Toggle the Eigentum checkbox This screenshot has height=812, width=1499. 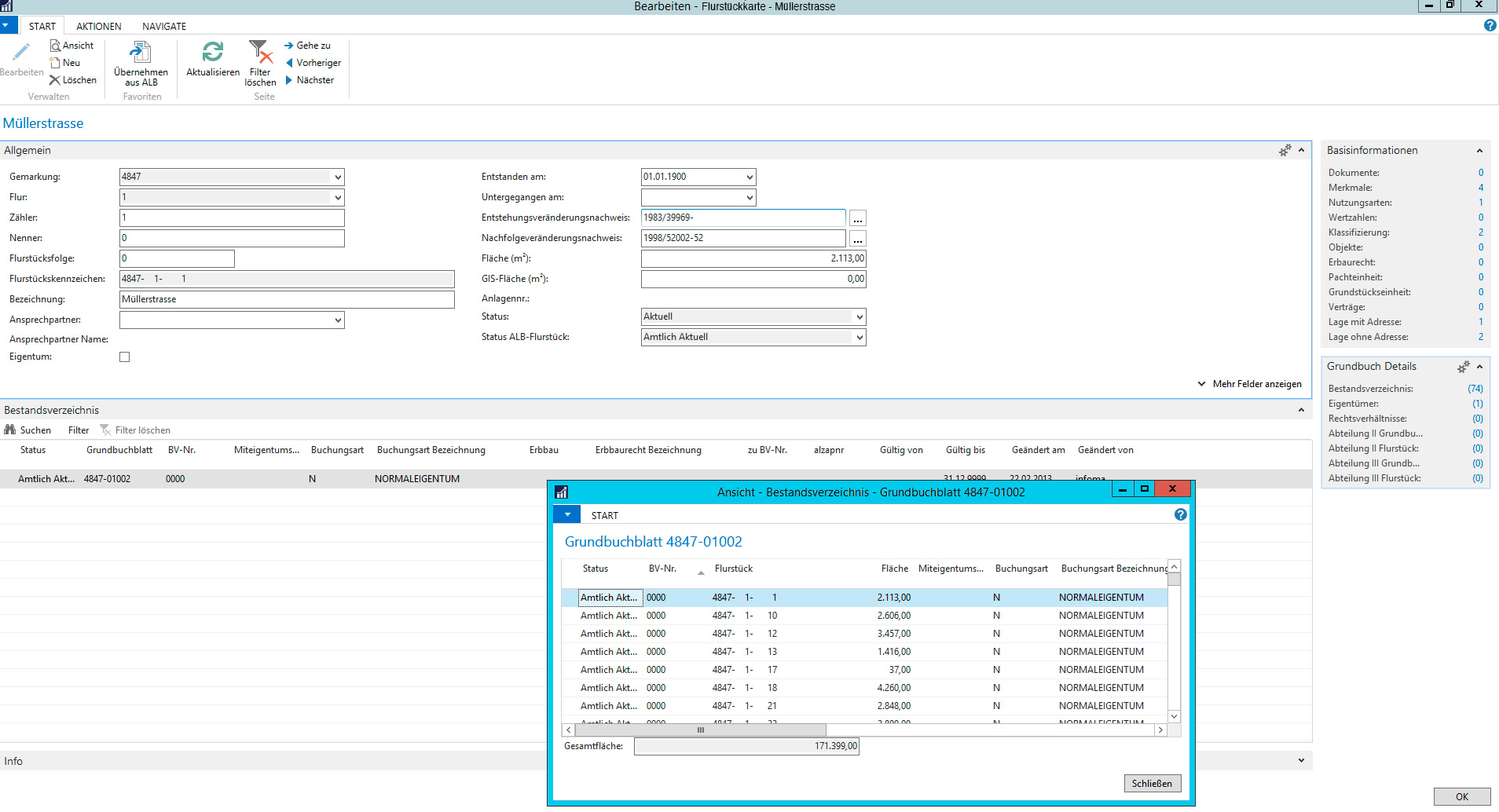(124, 357)
